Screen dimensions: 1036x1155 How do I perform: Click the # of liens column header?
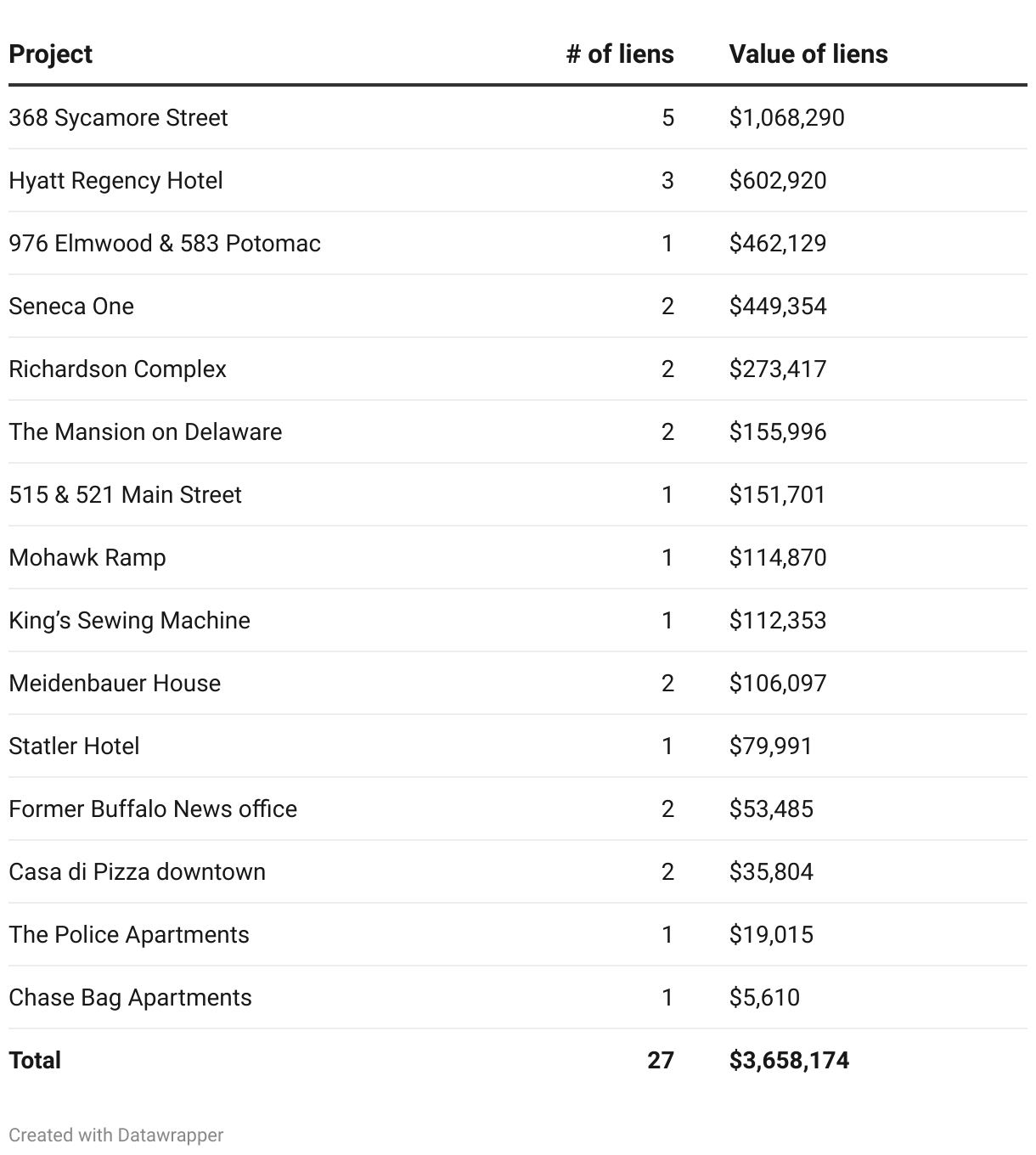point(619,54)
